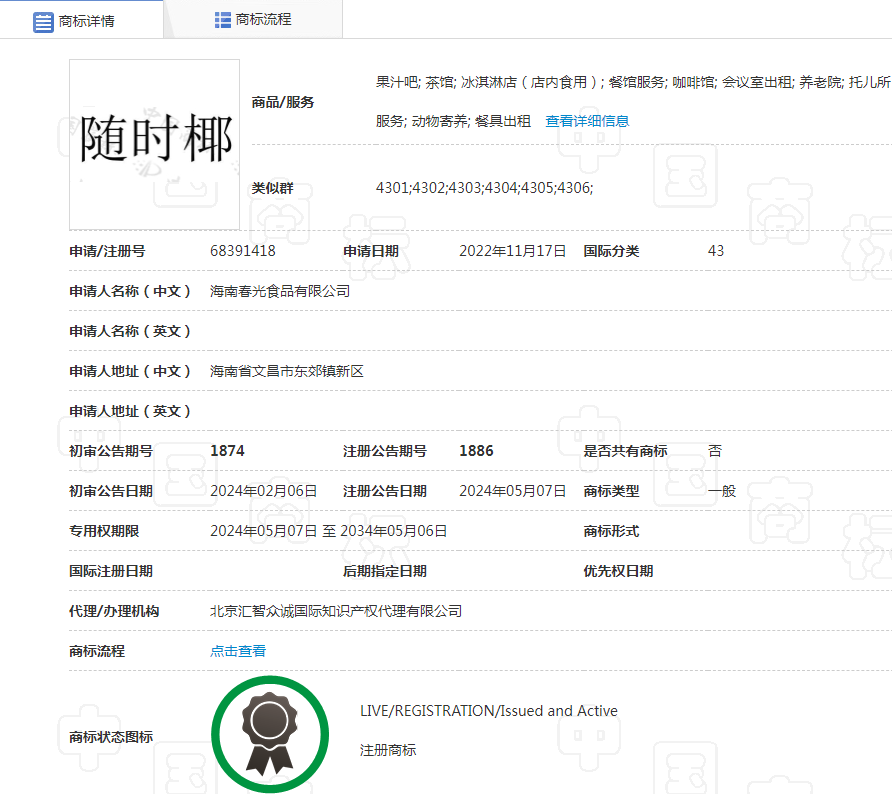The height and width of the screenshot is (794, 892).
Task: Click the green registered-status ribbon badge
Action: click(270, 734)
